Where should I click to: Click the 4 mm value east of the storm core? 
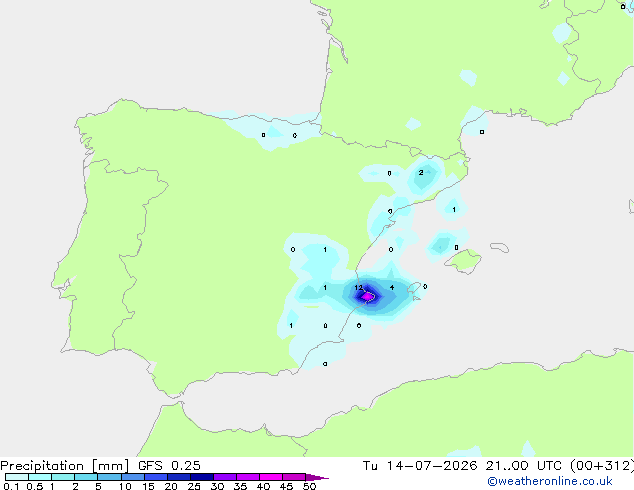(x=392, y=287)
